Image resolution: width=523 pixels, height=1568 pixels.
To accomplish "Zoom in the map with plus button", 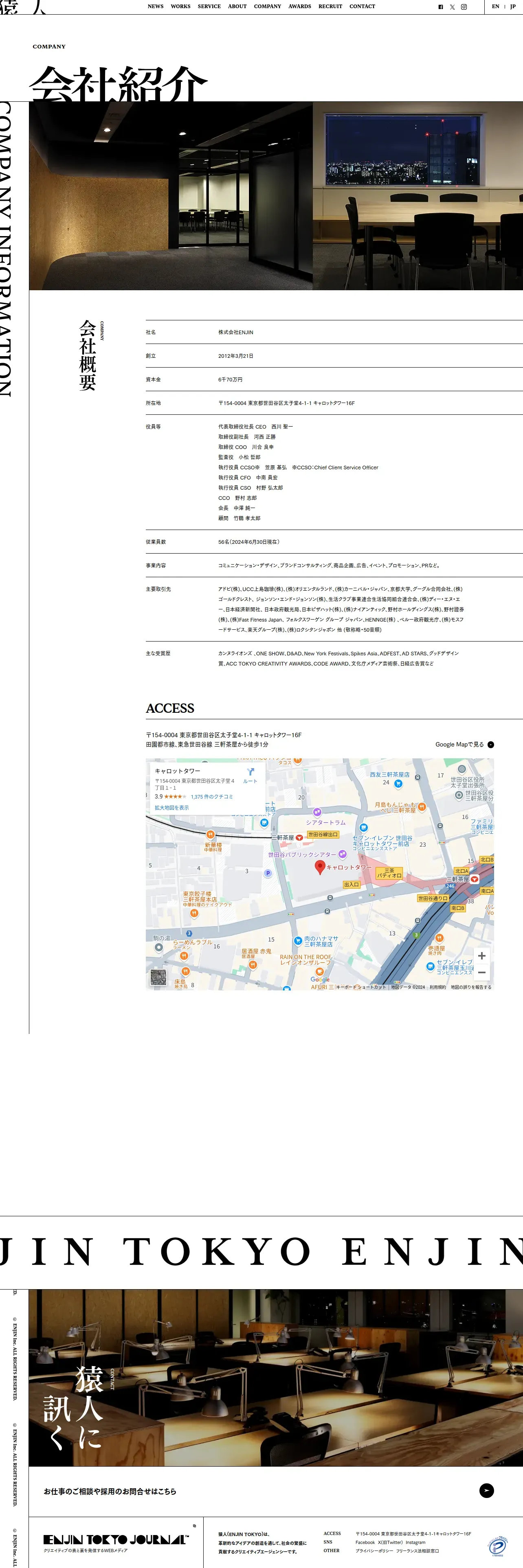I will coord(481,956).
